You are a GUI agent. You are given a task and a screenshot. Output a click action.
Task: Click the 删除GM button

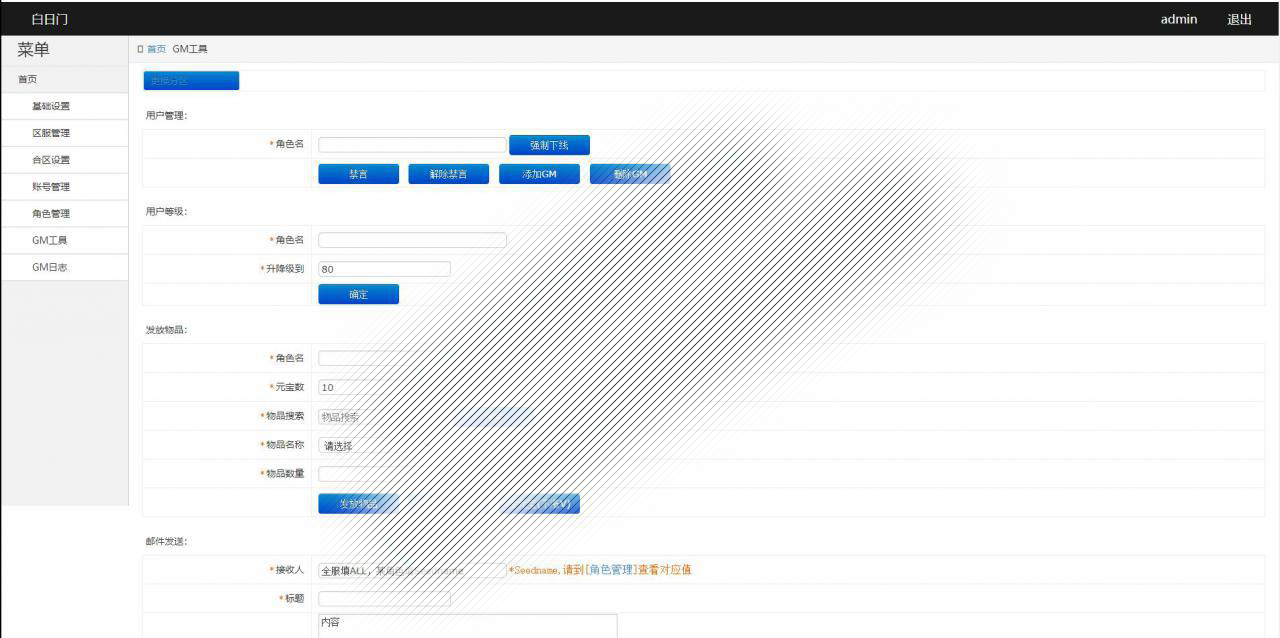(630, 174)
